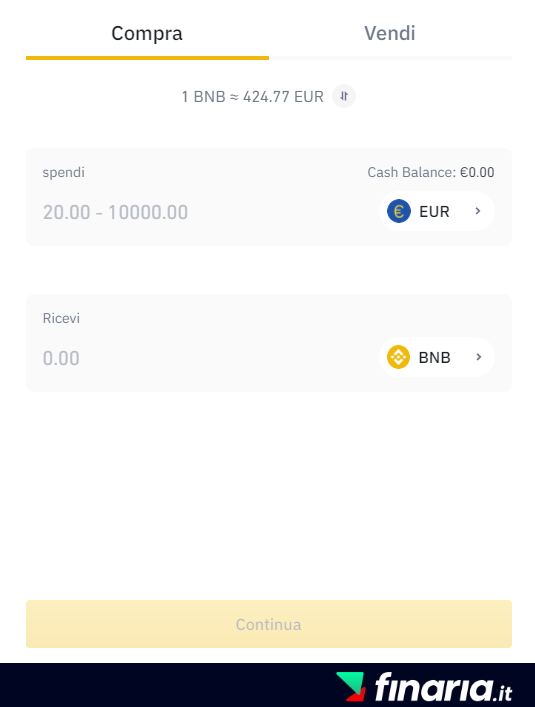The height and width of the screenshot is (707, 535).
Task: Open the BNB crypto selector
Action: [437, 357]
